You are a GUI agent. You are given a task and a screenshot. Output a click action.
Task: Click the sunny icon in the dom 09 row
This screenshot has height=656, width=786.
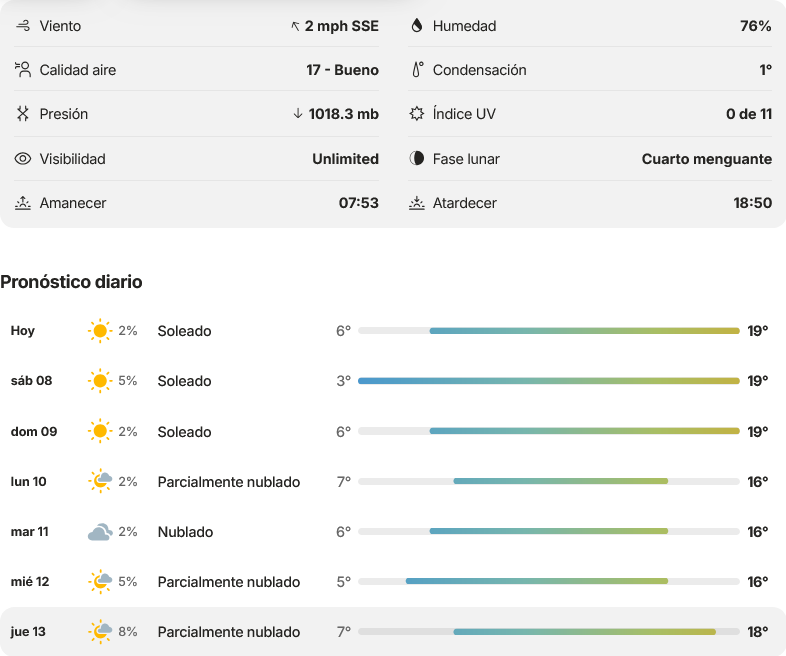tap(100, 431)
